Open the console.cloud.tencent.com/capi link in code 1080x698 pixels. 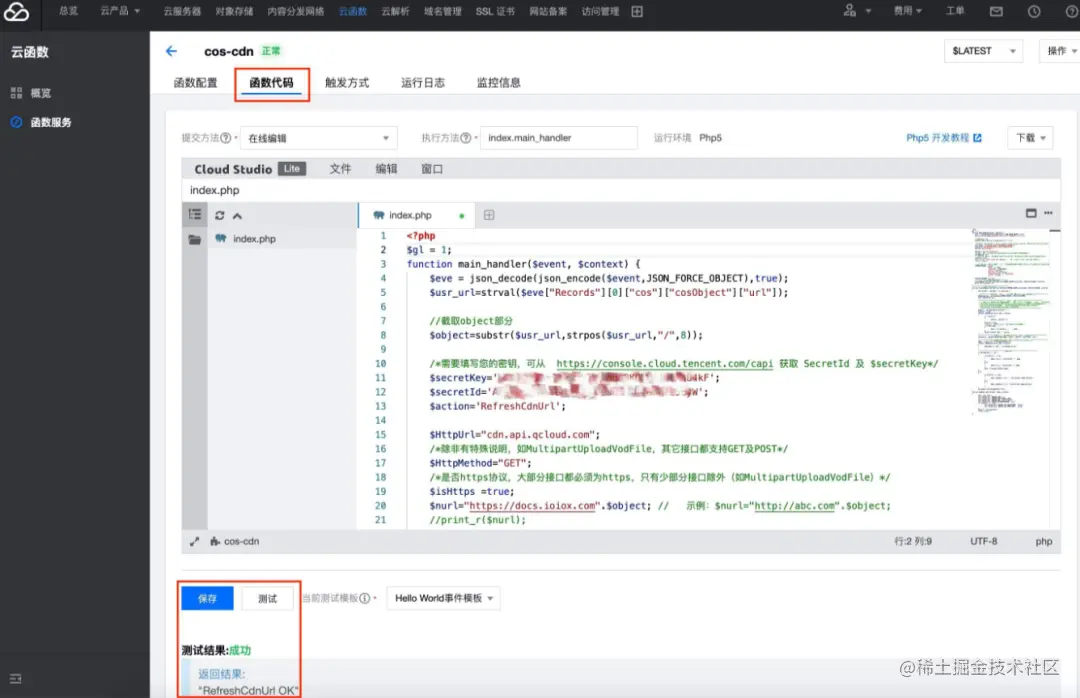tap(665, 363)
